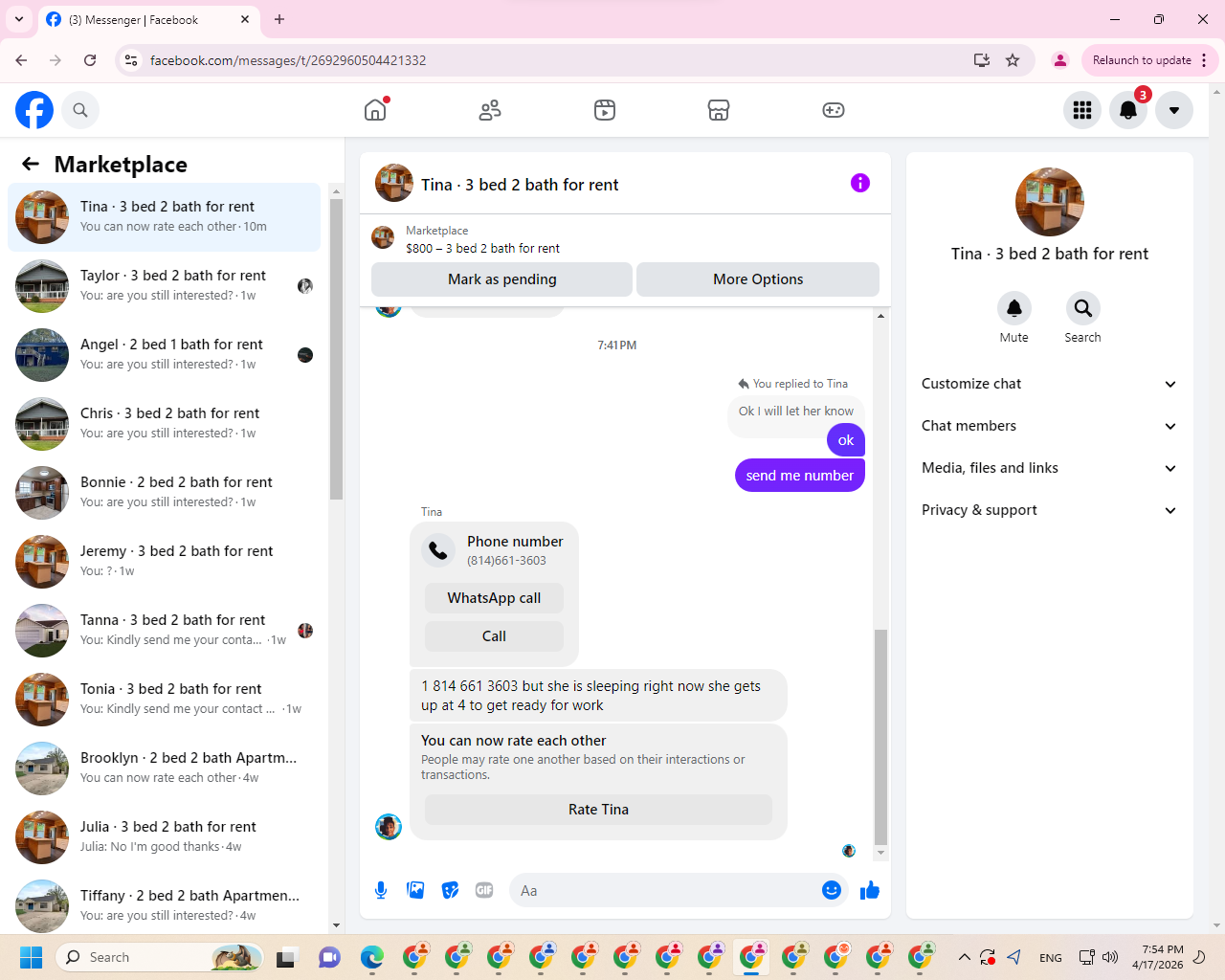The height and width of the screenshot is (980, 1225).
Task: Open Facebook search magnifier icon
Action: pyautogui.click(x=80, y=110)
